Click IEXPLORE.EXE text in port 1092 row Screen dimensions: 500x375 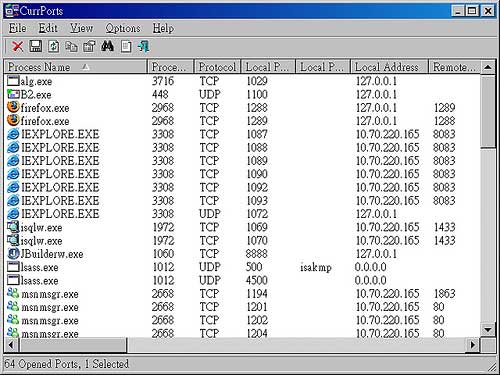[x=60, y=187]
